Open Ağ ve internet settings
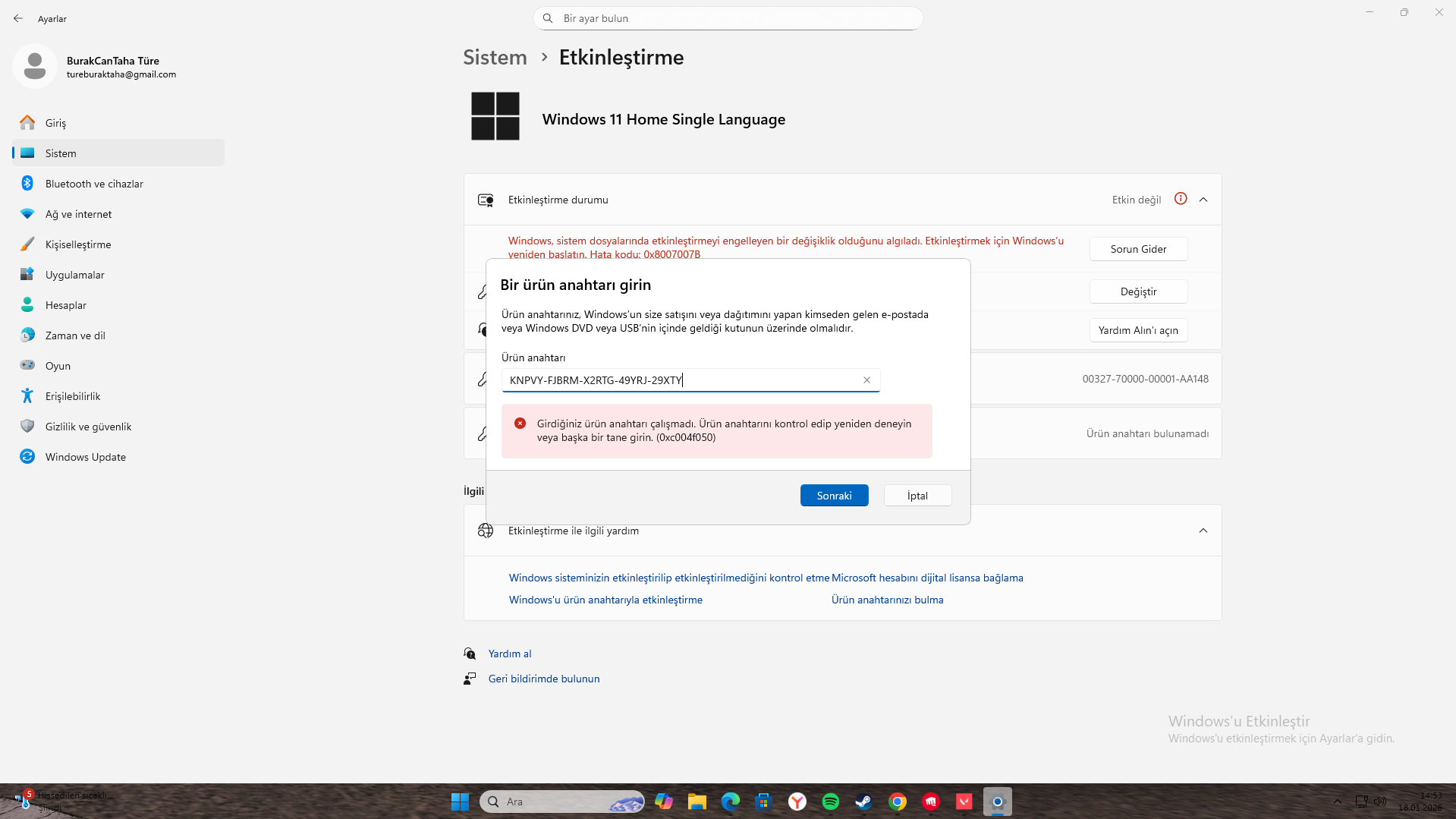1456x819 pixels. (118, 213)
